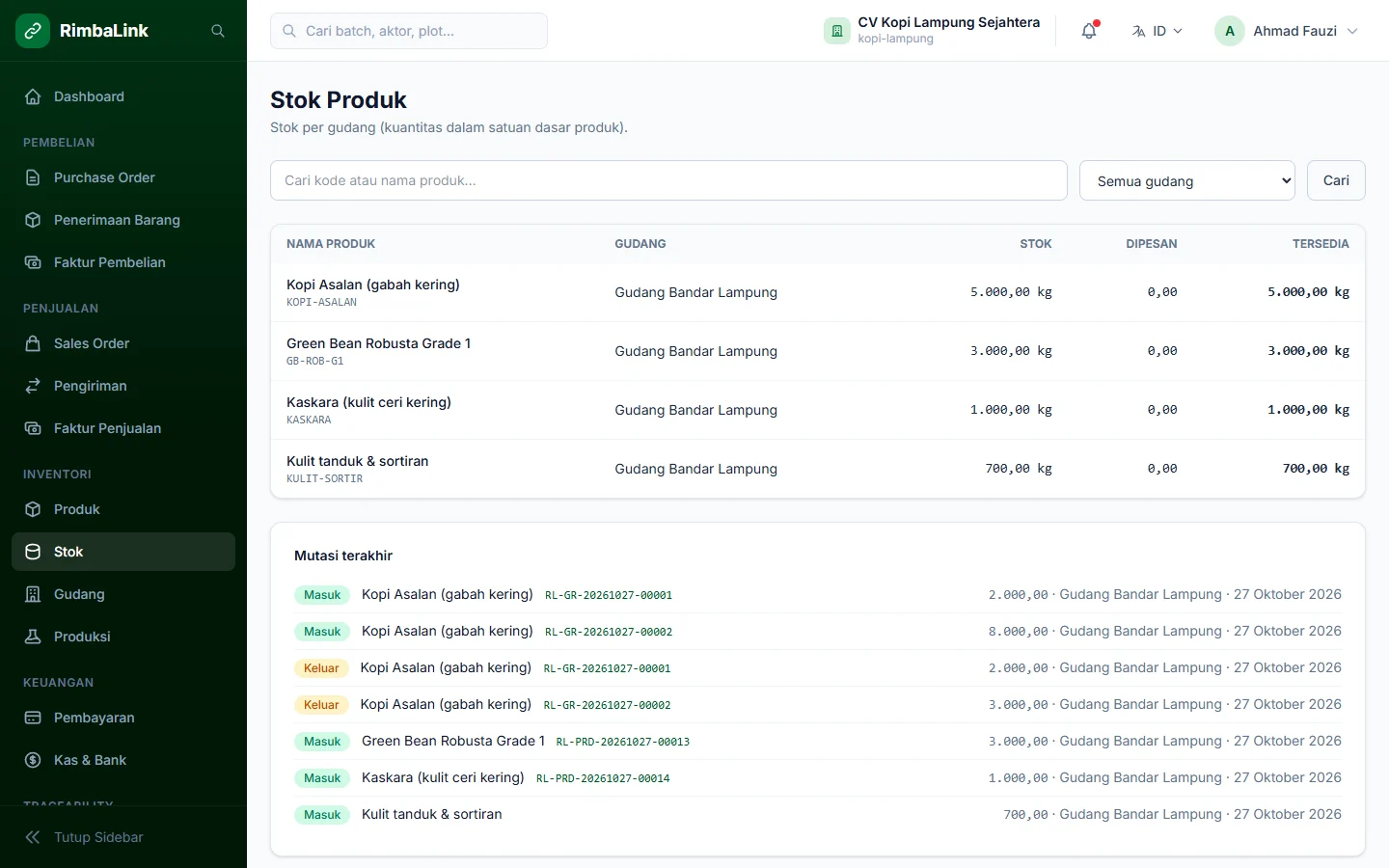Click the NAMA PRODUK column header
The width and height of the screenshot is (1389, 868).
click(331, 244)
